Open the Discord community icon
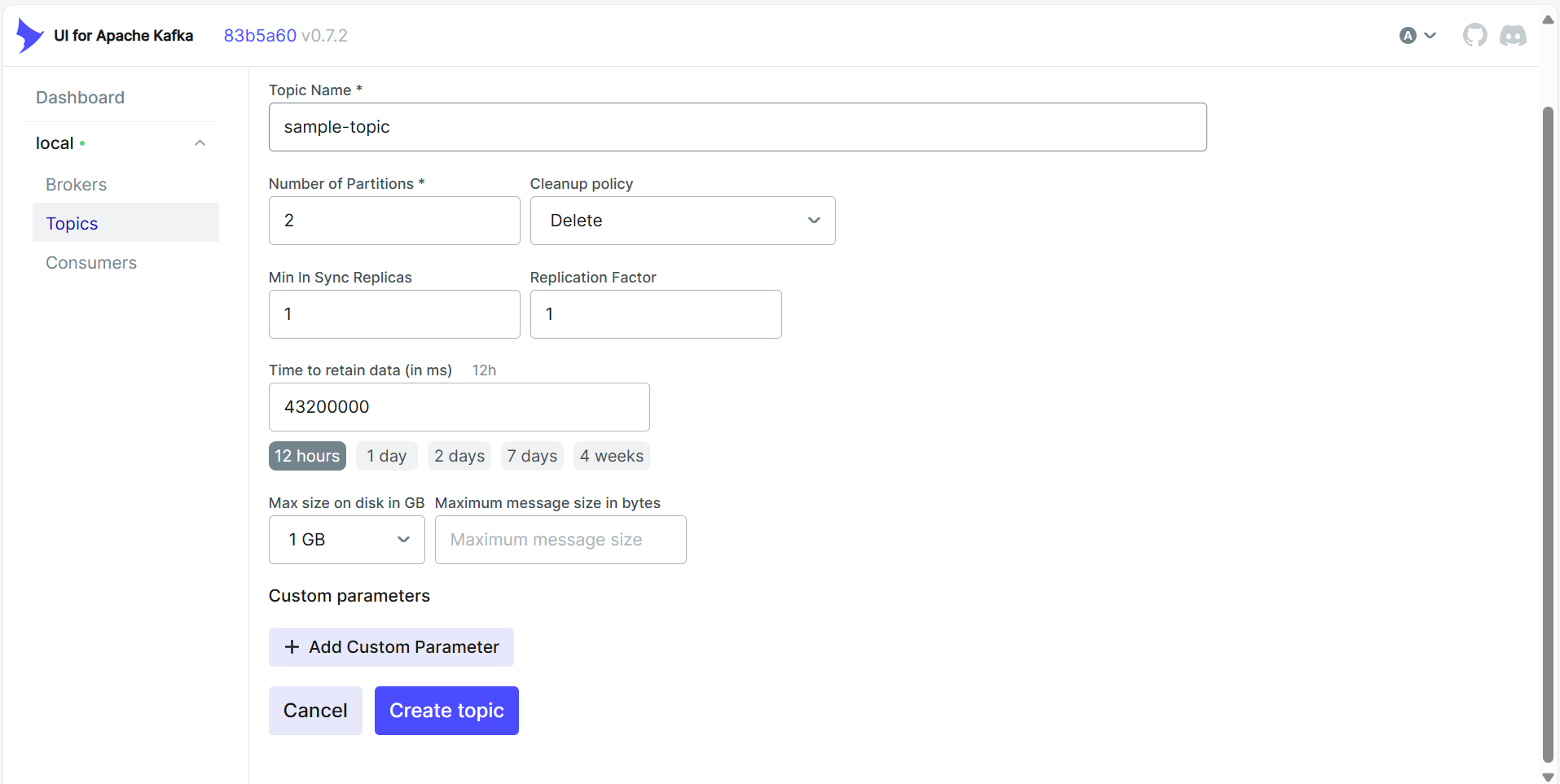The height and width of the screenshot is (784, 1560). pyautogui.click(x=1513, y=36)
